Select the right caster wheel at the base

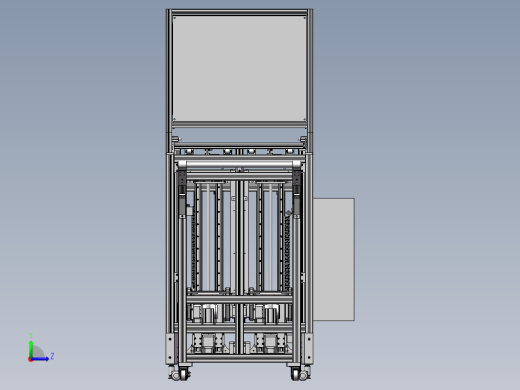point(297,373)
